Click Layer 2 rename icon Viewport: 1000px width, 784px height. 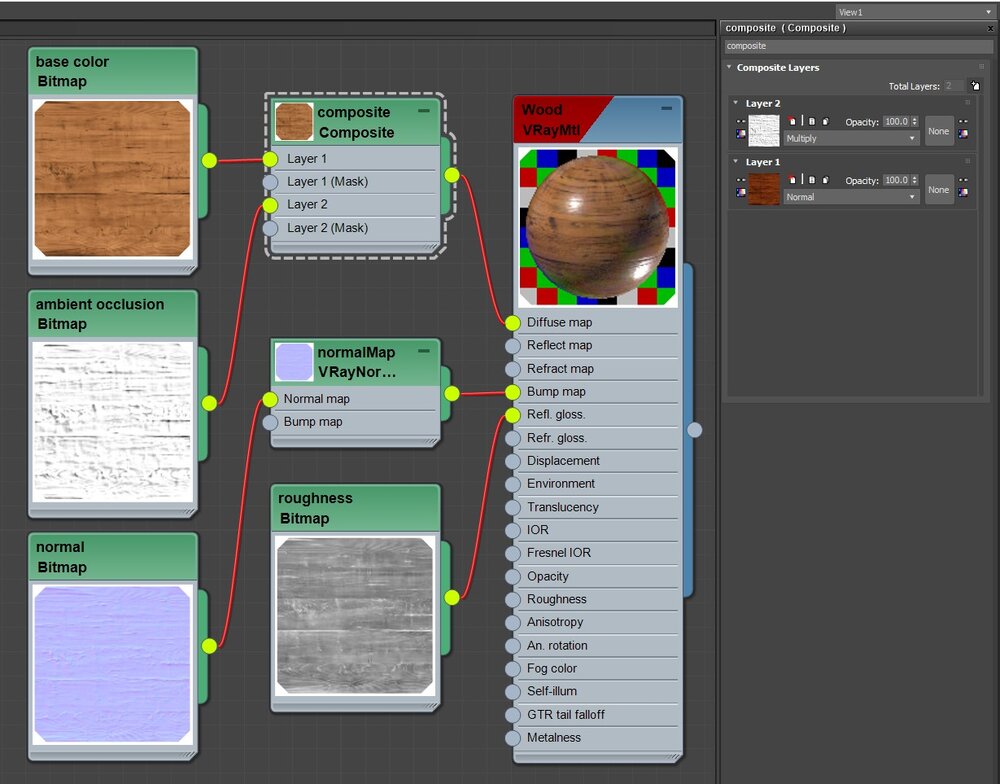pyautogui.click(x=811, y=122)
